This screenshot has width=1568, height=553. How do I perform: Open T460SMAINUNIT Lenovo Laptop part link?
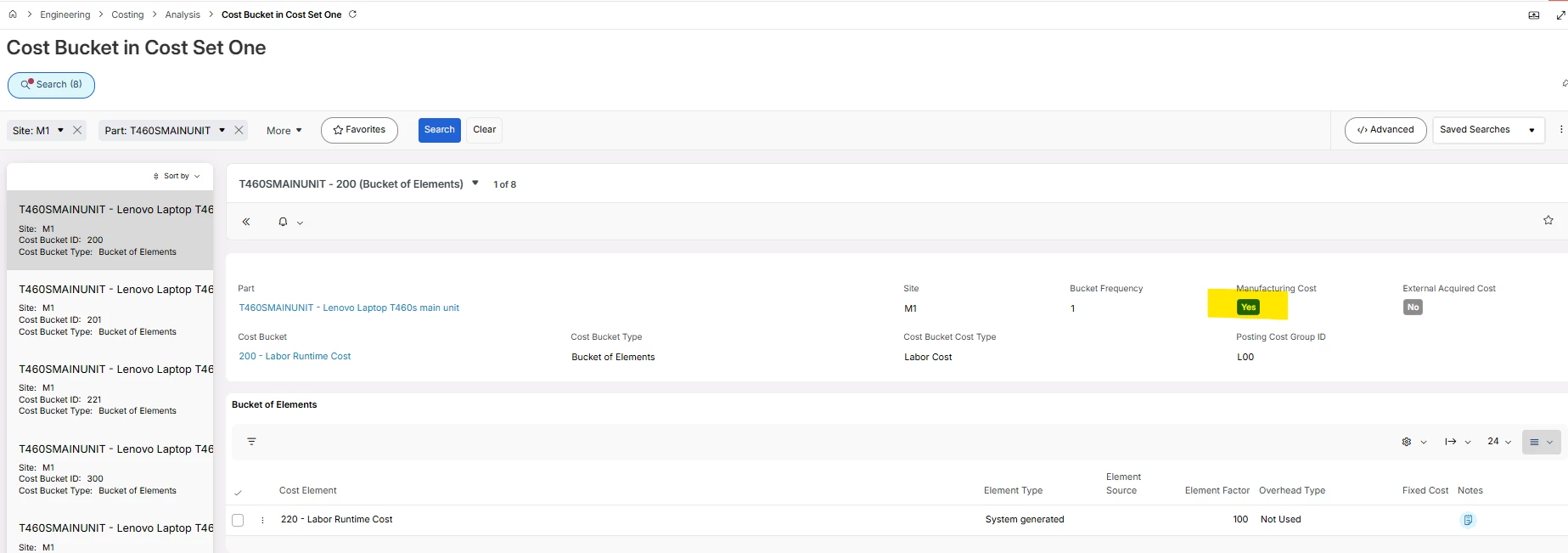[349, 308]
